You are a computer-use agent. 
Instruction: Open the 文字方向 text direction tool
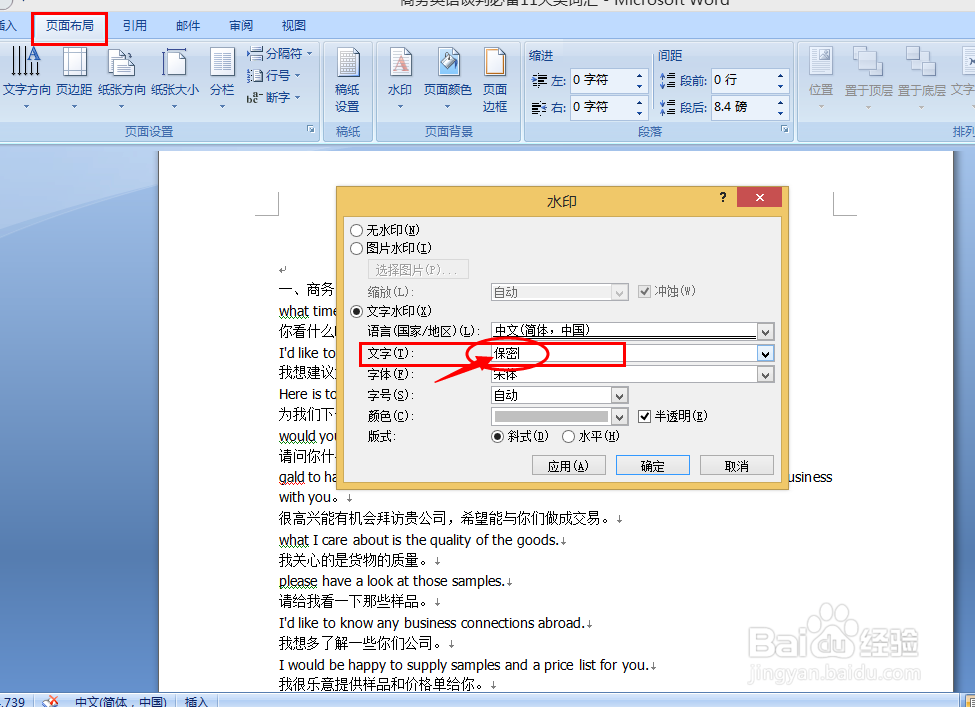click(x=26, y=77)
